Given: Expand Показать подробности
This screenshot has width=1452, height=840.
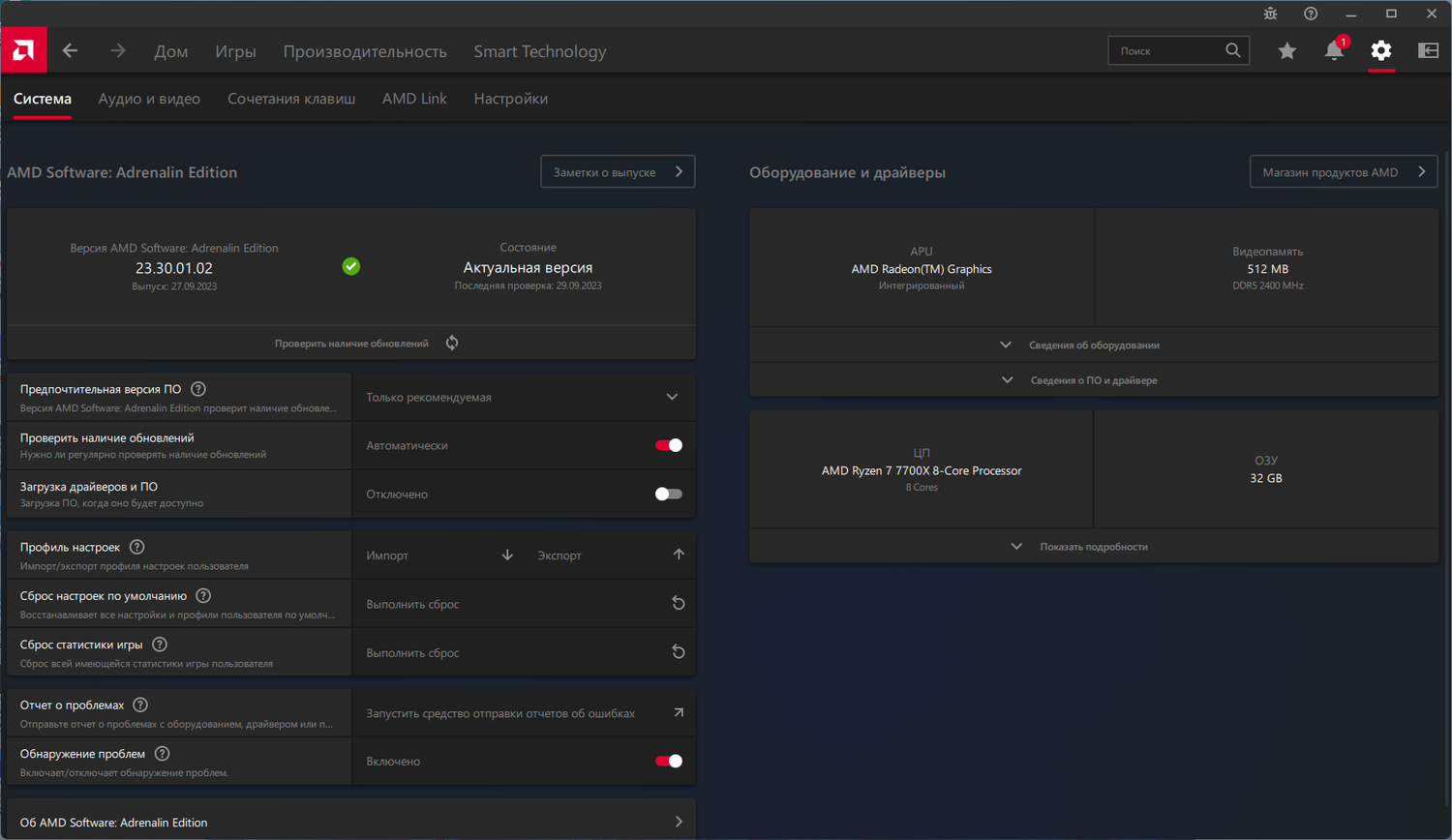Looking at the screenshot, I should [x=1094, y=547].
